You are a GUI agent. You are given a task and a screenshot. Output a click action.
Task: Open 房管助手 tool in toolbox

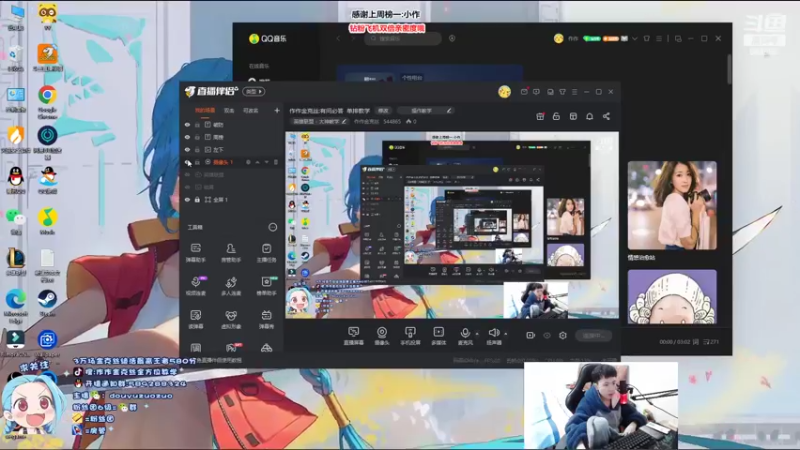point(231,252)
